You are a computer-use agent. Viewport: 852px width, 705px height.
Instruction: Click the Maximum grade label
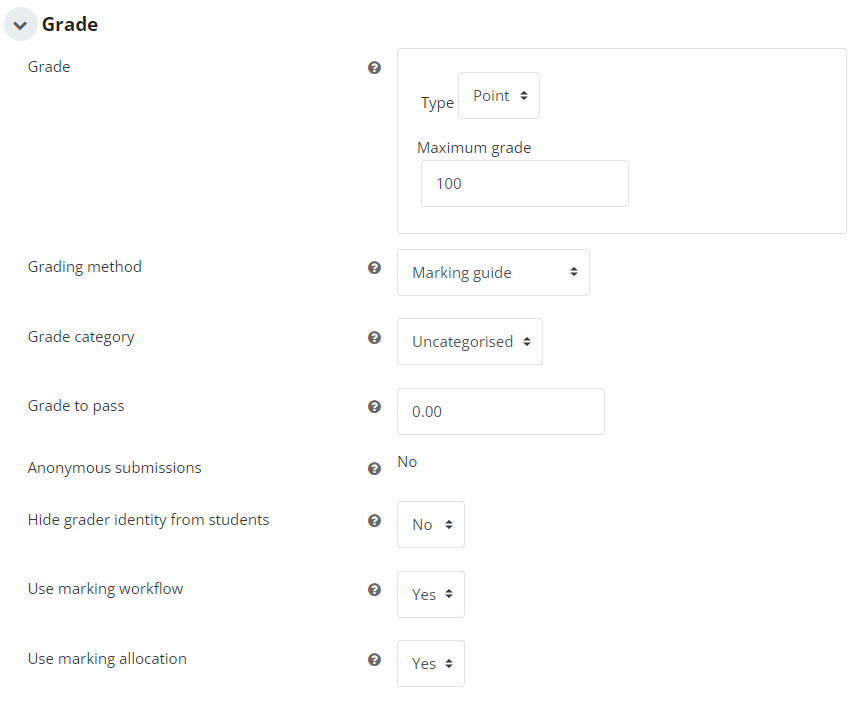click(474, 148)
